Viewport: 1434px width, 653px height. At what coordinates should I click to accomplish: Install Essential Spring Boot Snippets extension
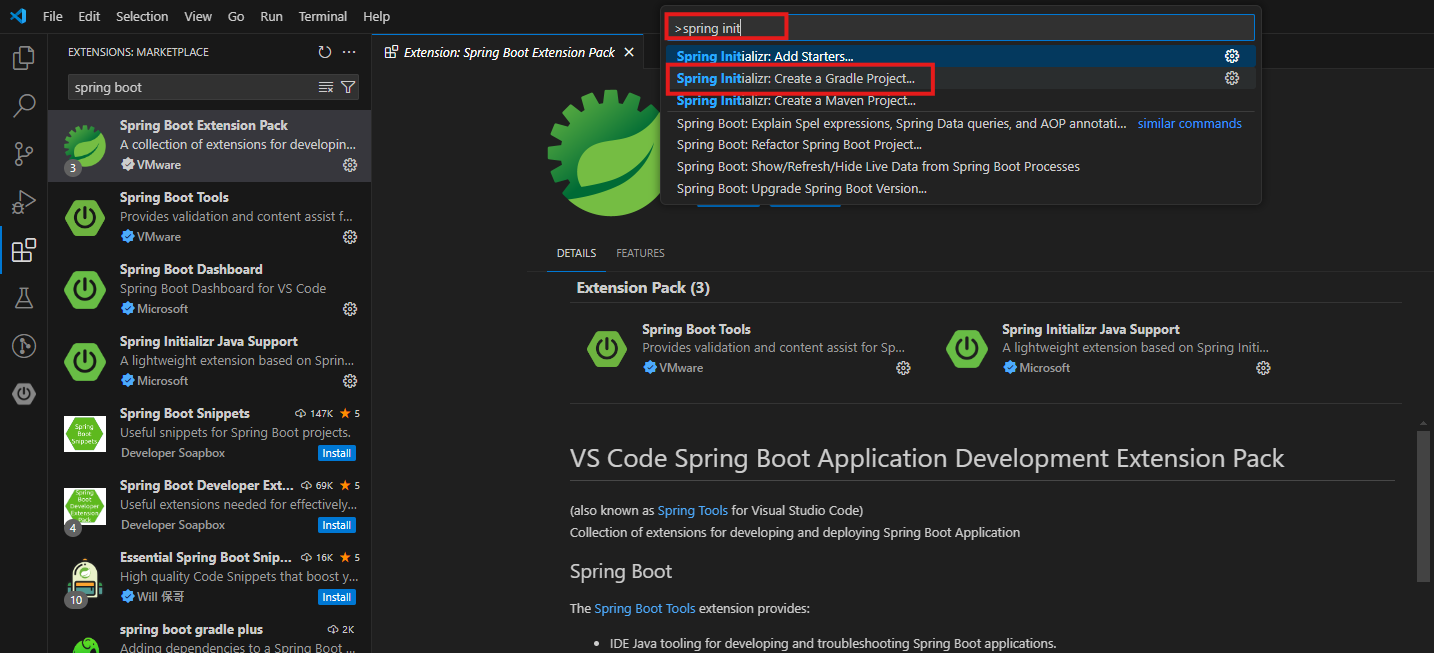click(337, 597)
